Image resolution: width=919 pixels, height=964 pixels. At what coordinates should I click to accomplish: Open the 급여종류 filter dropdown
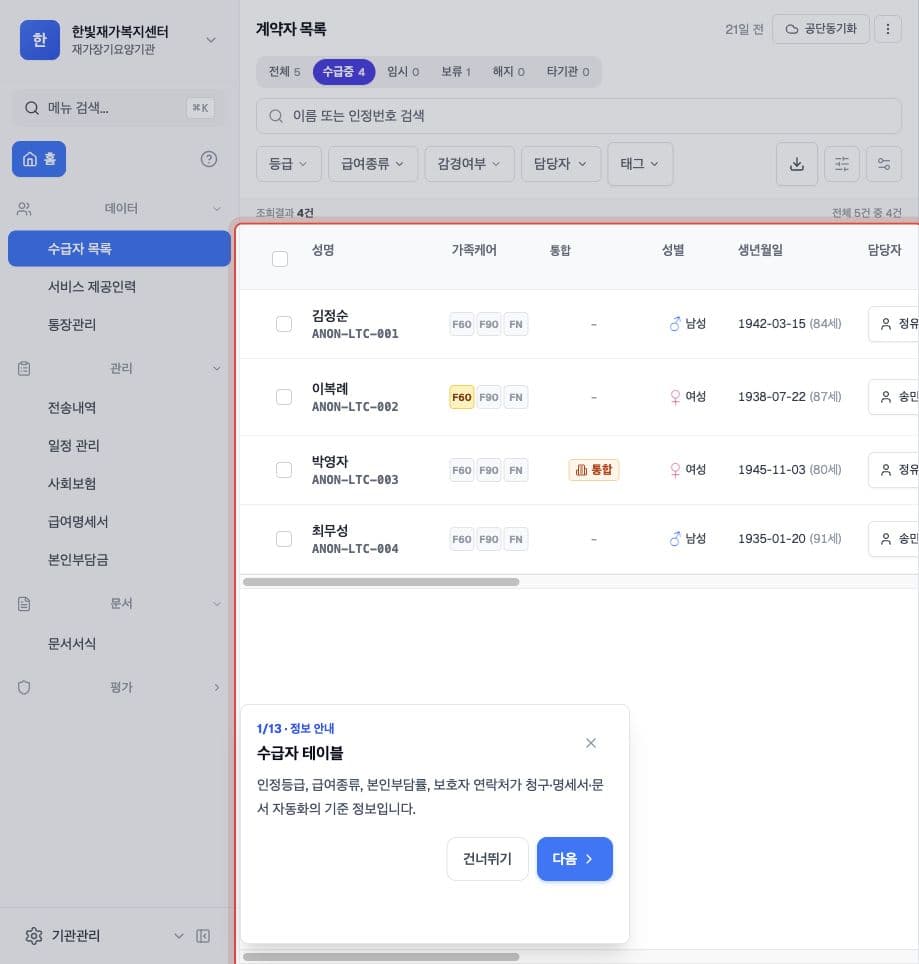coord(373,164)
